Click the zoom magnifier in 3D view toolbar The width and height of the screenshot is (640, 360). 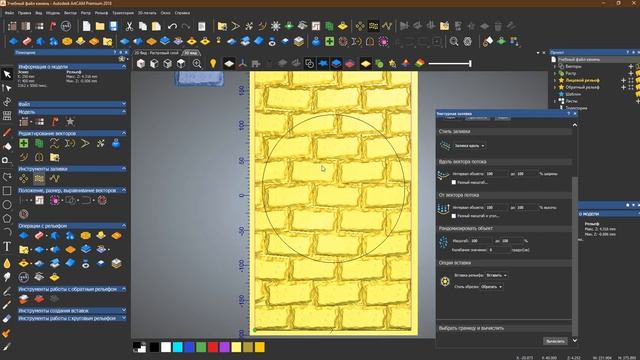[197, 63]
